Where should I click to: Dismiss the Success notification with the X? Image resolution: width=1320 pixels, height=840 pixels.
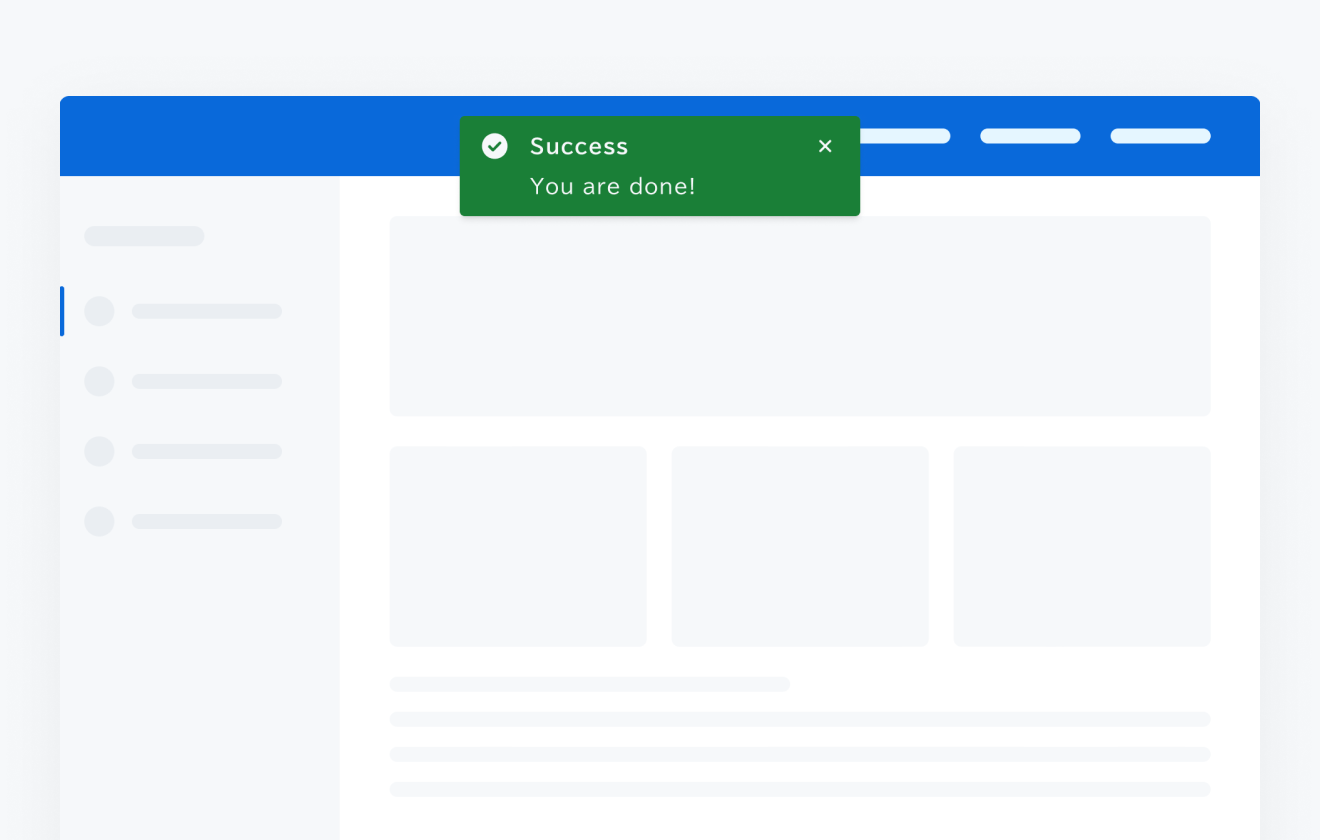(825, 146)
